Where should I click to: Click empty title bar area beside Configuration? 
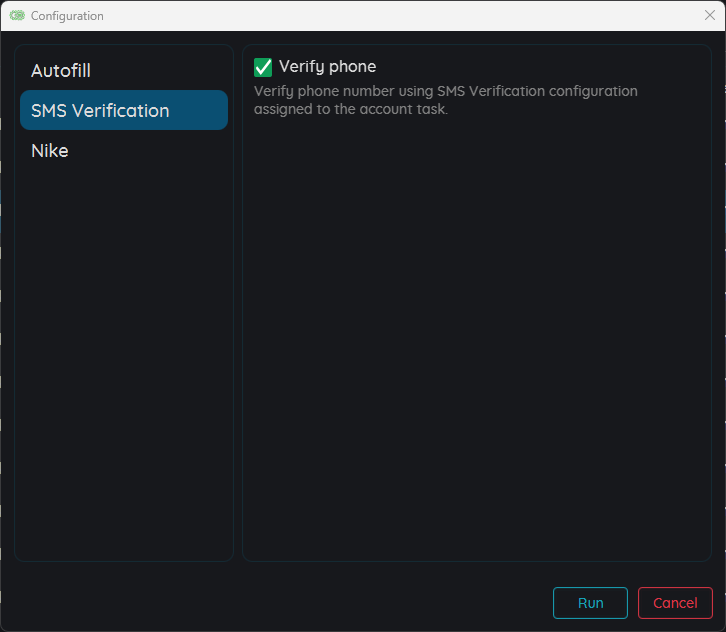click(x=400, y=15)
